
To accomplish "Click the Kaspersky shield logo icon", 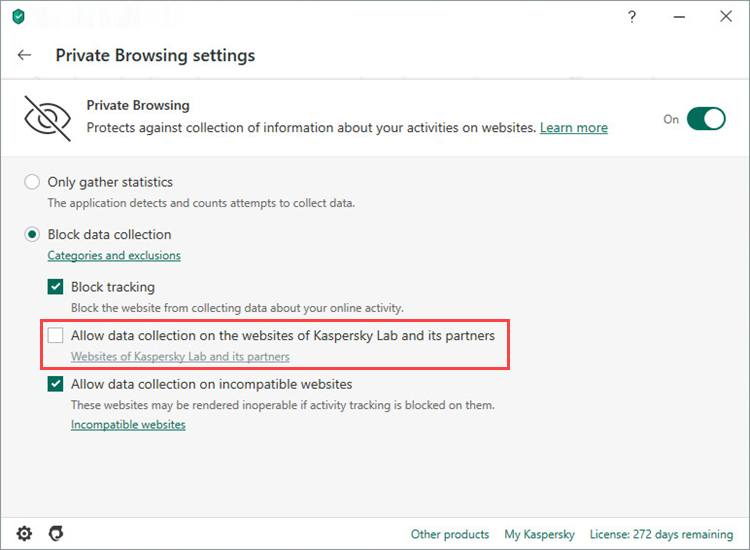I will pos(19,17).
